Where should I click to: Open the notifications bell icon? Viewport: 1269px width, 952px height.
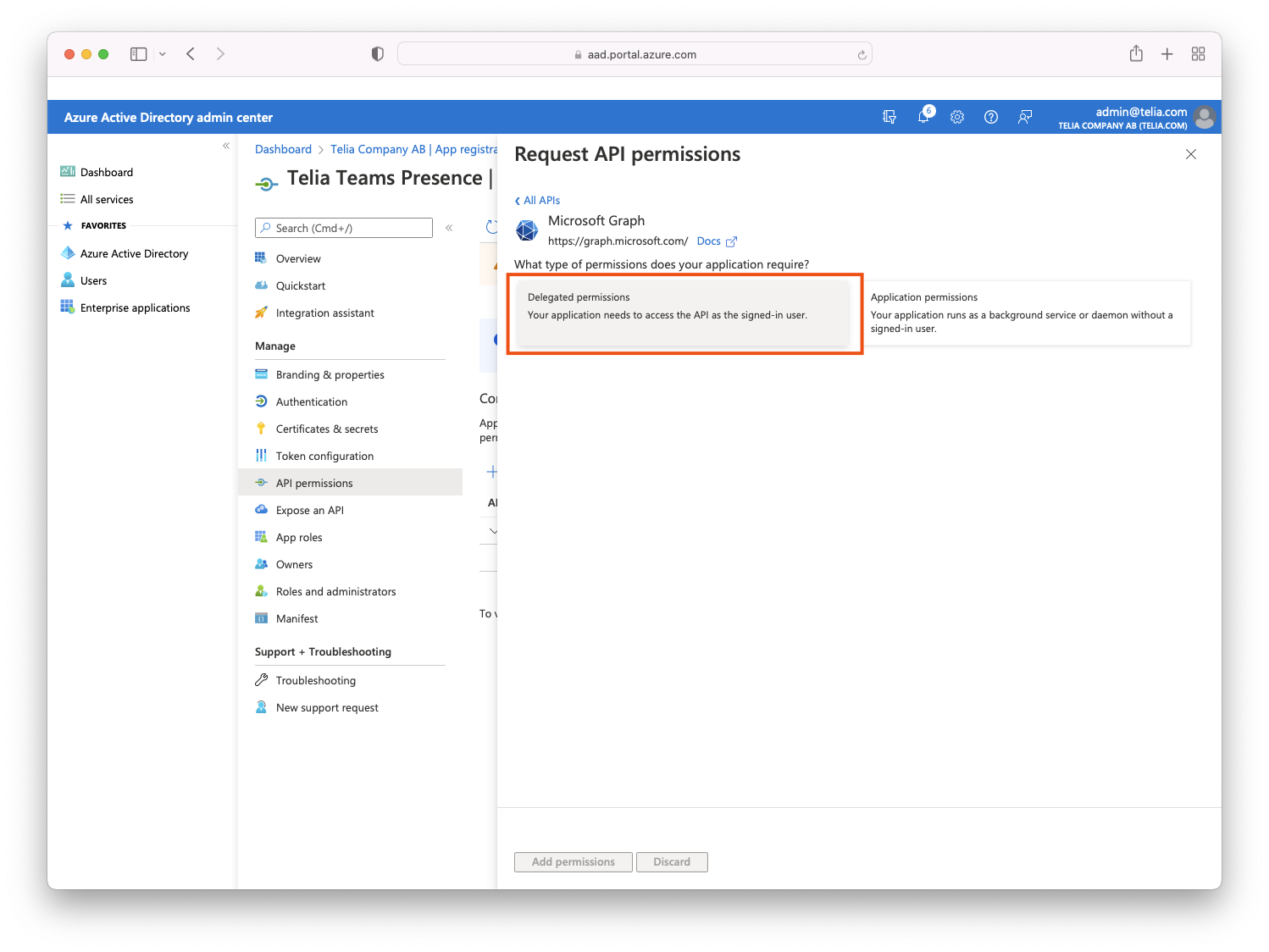(x=923, y=117)
